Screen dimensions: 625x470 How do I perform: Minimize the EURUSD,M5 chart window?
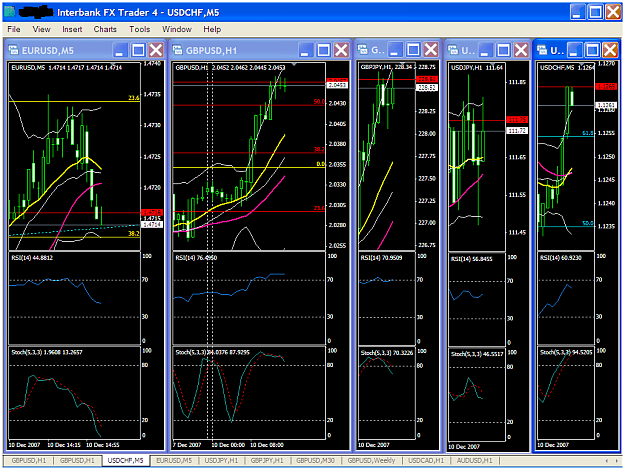[x=120, y=50]
